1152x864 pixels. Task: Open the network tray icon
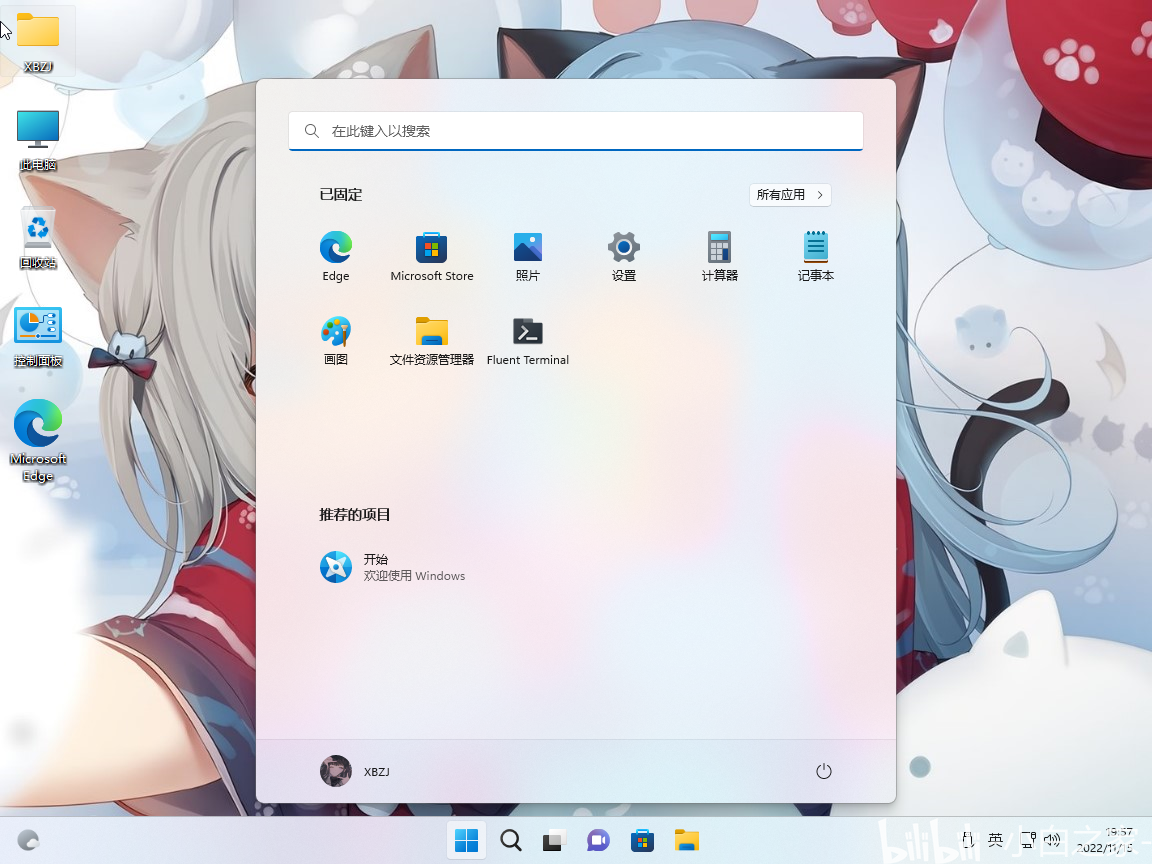[x=1028, y=840]
